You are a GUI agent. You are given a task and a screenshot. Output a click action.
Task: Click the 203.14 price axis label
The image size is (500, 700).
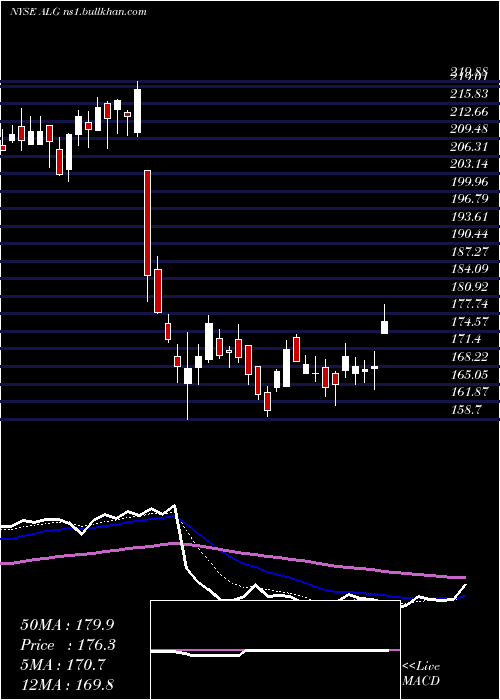click(x=469, y=164)
